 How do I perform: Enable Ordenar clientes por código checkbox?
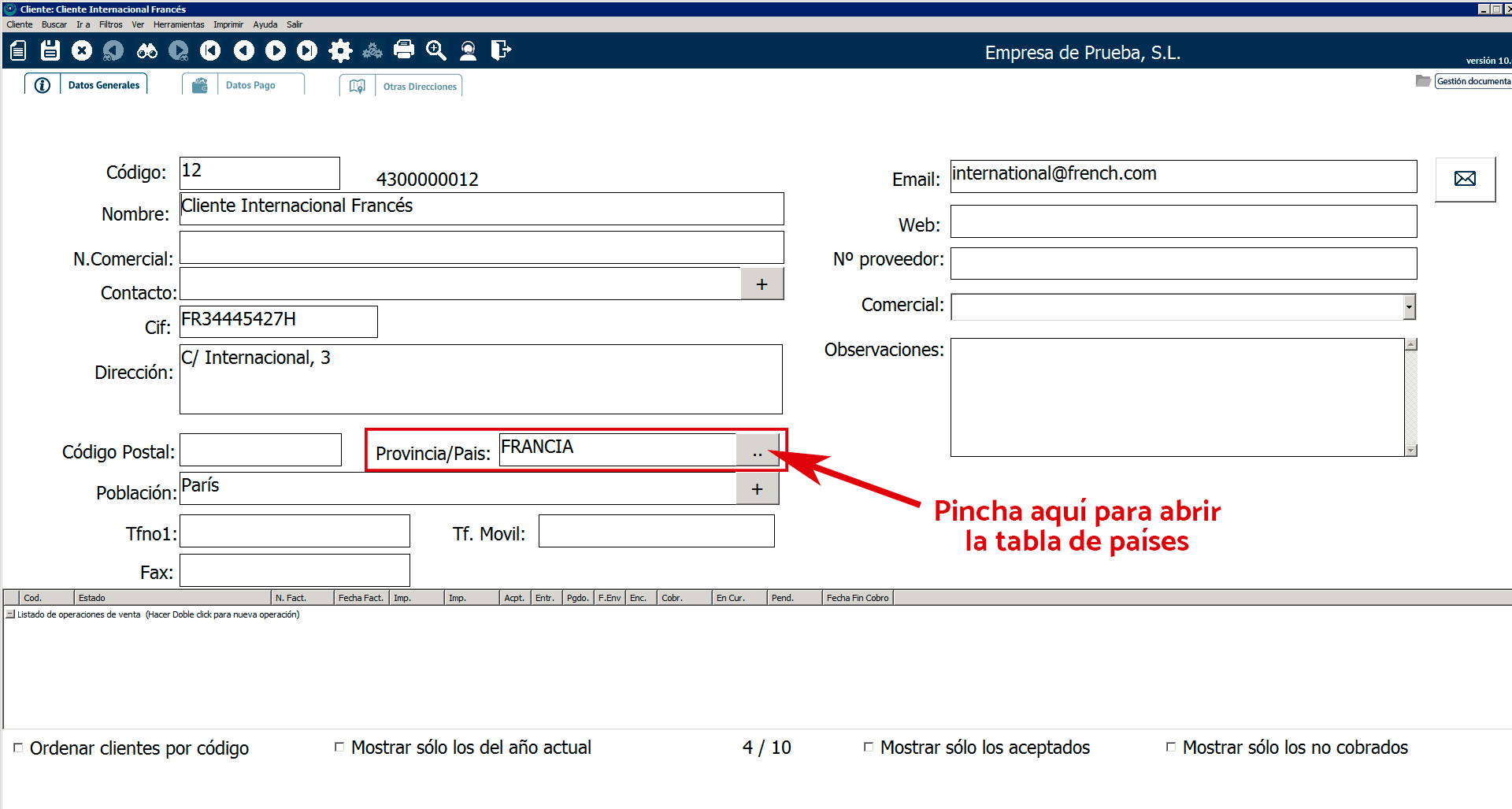coord(18,748)
